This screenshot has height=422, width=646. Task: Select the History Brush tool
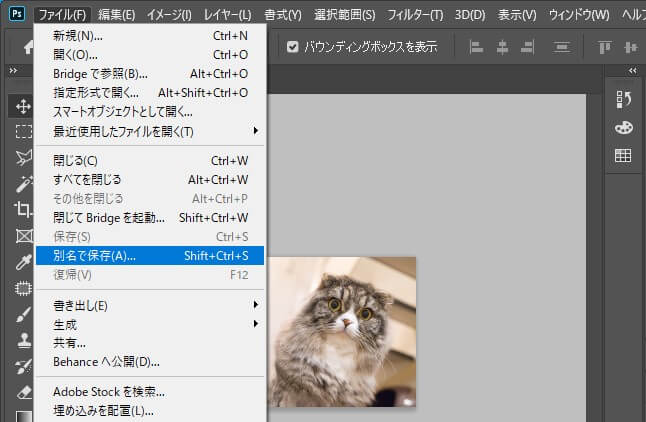point(23,366)
